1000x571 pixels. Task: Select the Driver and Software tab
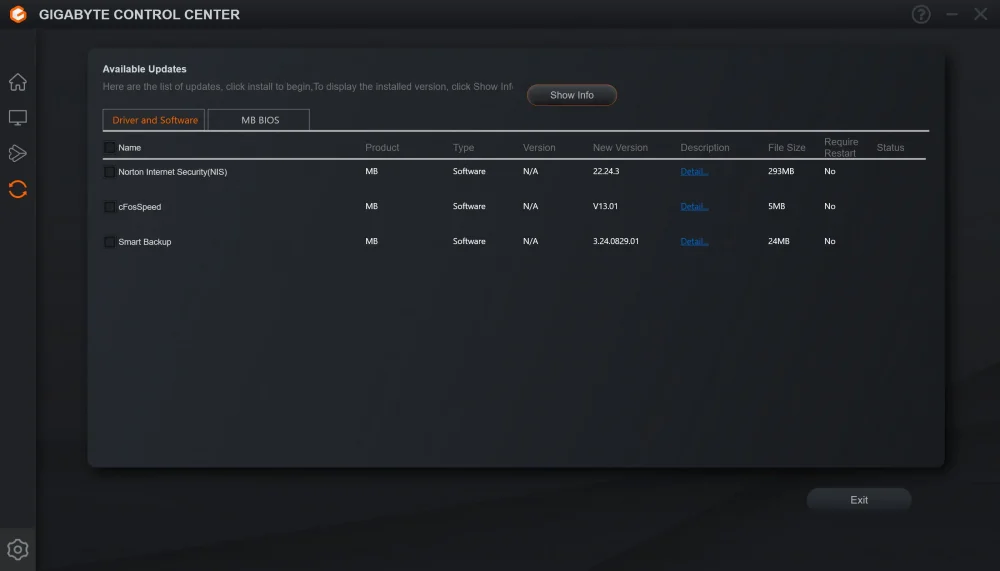(154, 120)
